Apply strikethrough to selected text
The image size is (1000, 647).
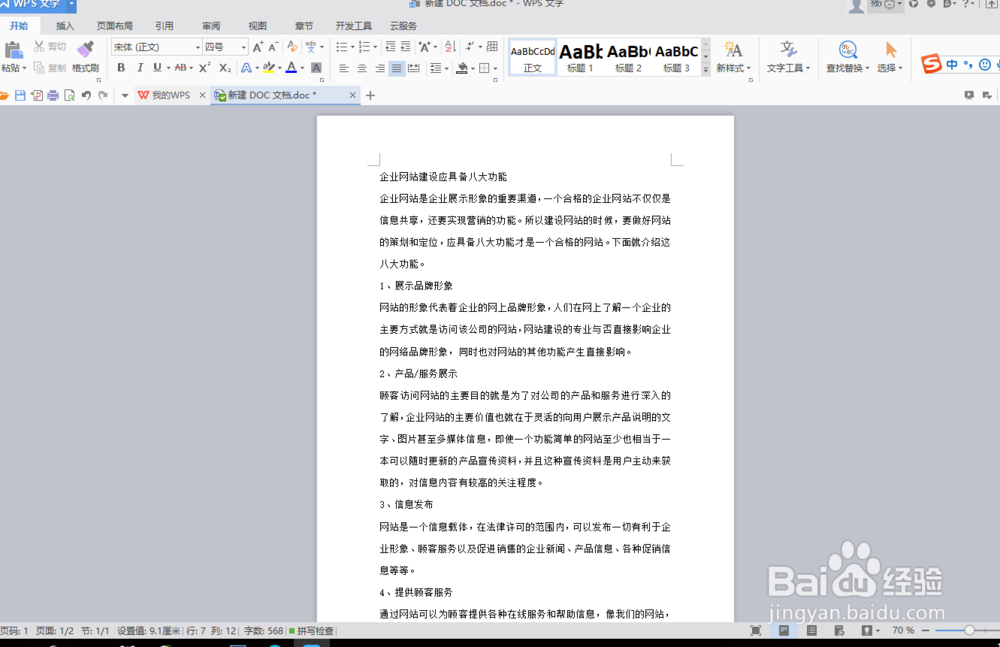tap(181, 67)
